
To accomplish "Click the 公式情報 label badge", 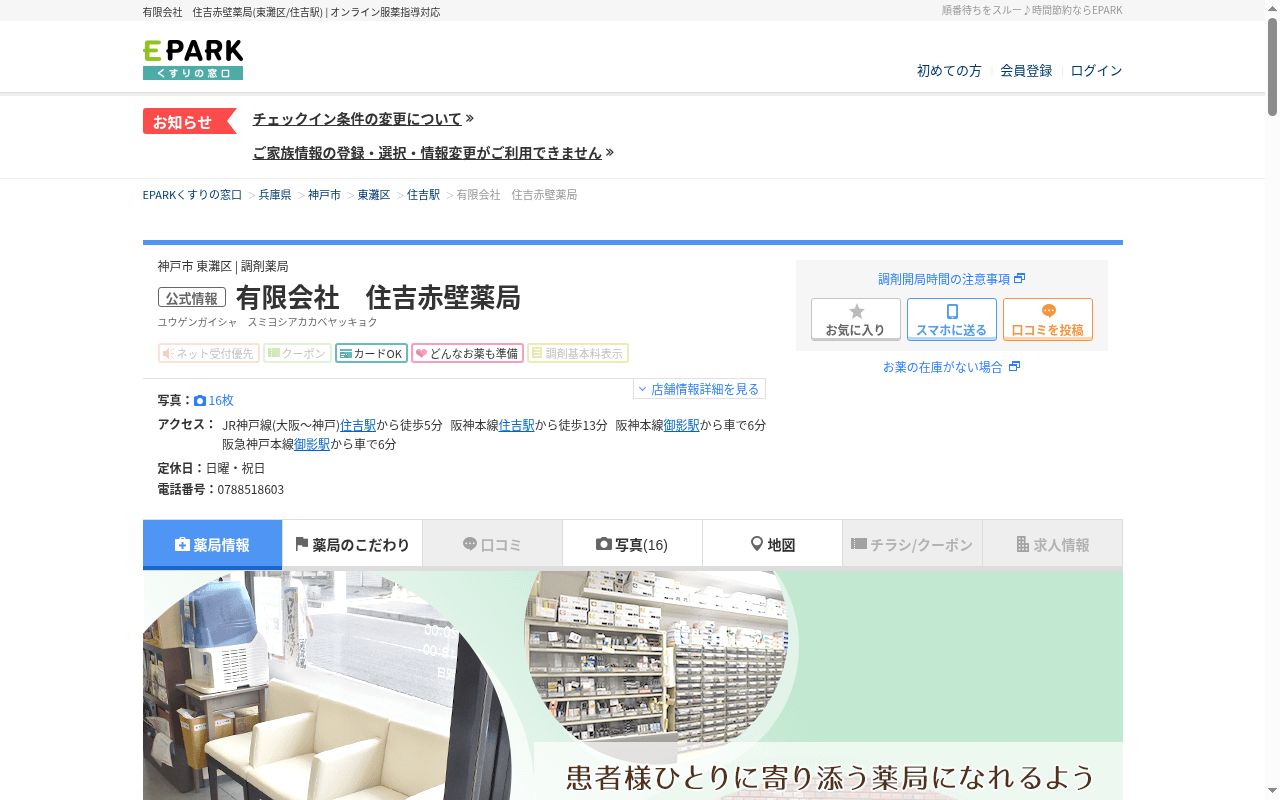I will tap(192, 298).
